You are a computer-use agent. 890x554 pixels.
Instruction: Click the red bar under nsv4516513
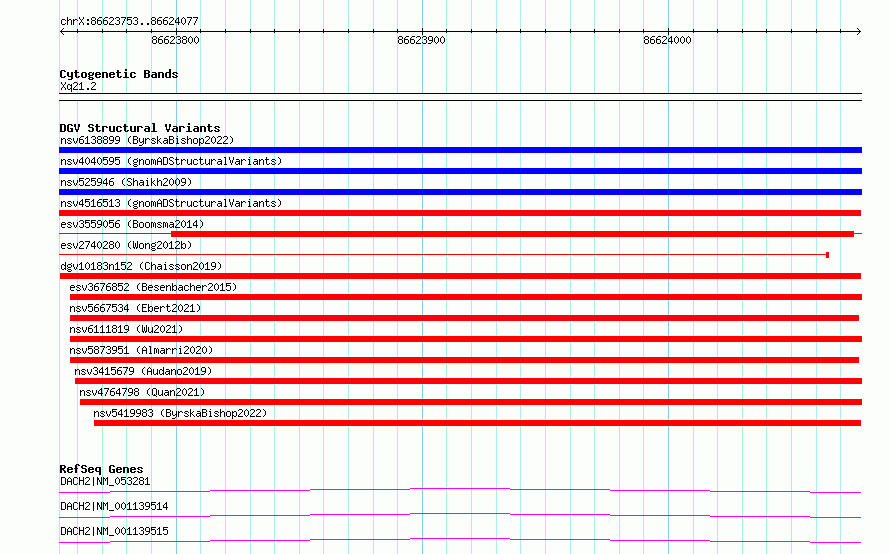(x=460, y=213)
